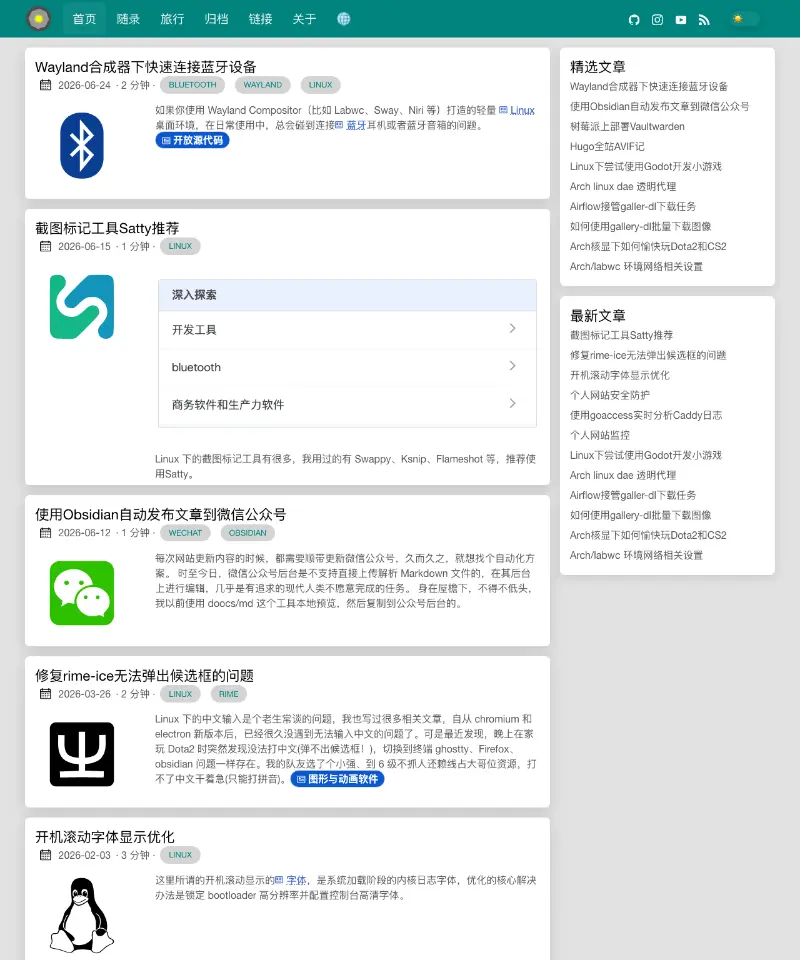Open latest 开机滚动字体显示优化
Image resolution: width=800 pixels, height=960 pixels.
click(619, 375)
